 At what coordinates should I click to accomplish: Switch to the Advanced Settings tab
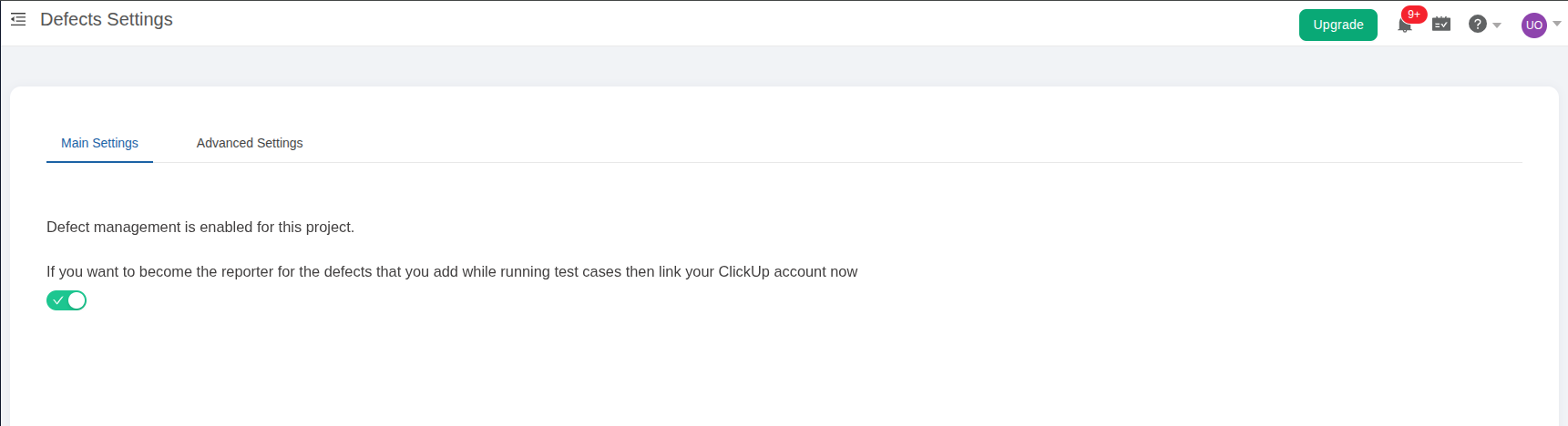[x=250, y=143]
